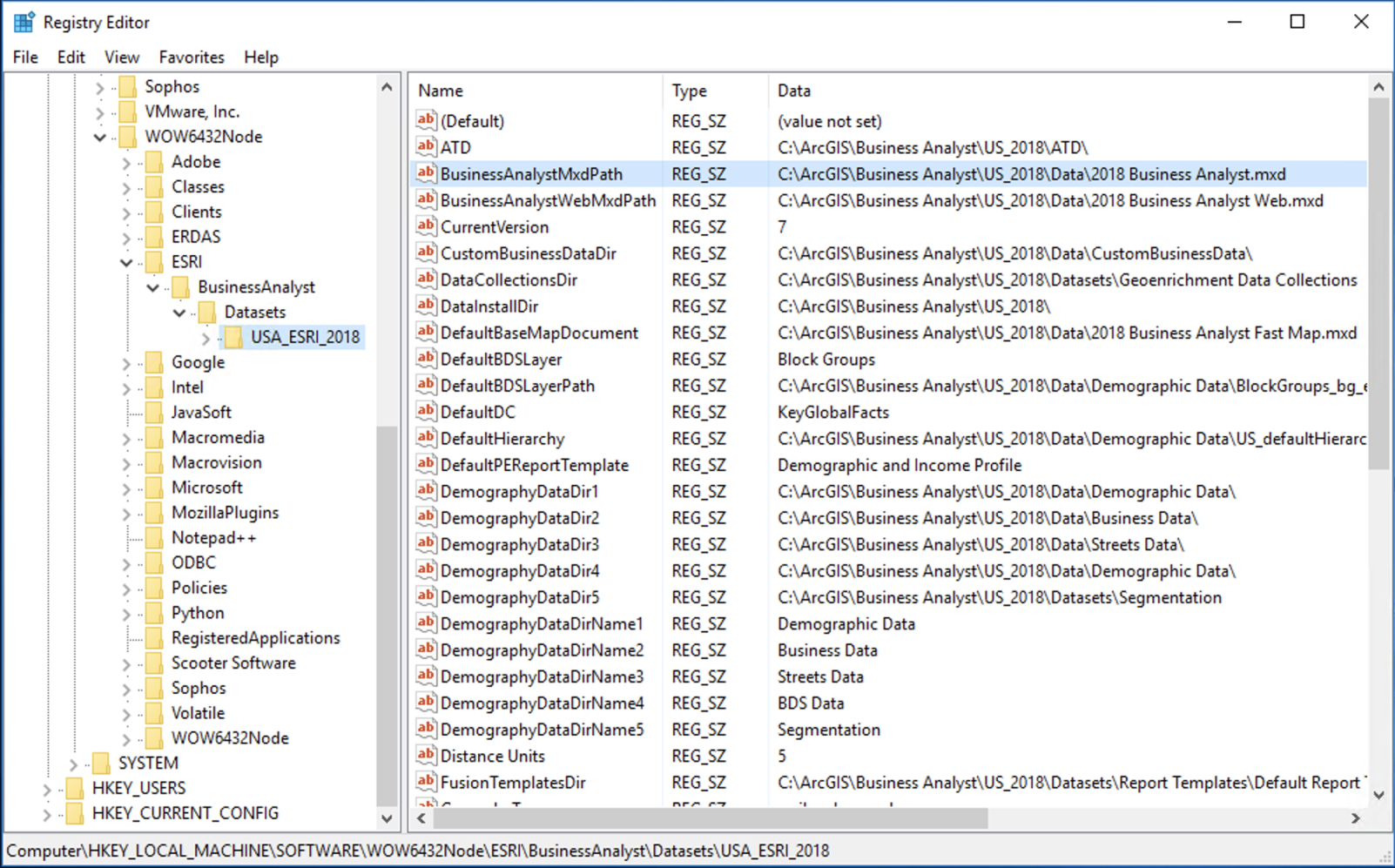Click the string icon beside DefaultHierarchy
The image size is (1395, 868).
click(x=426, y=438)
